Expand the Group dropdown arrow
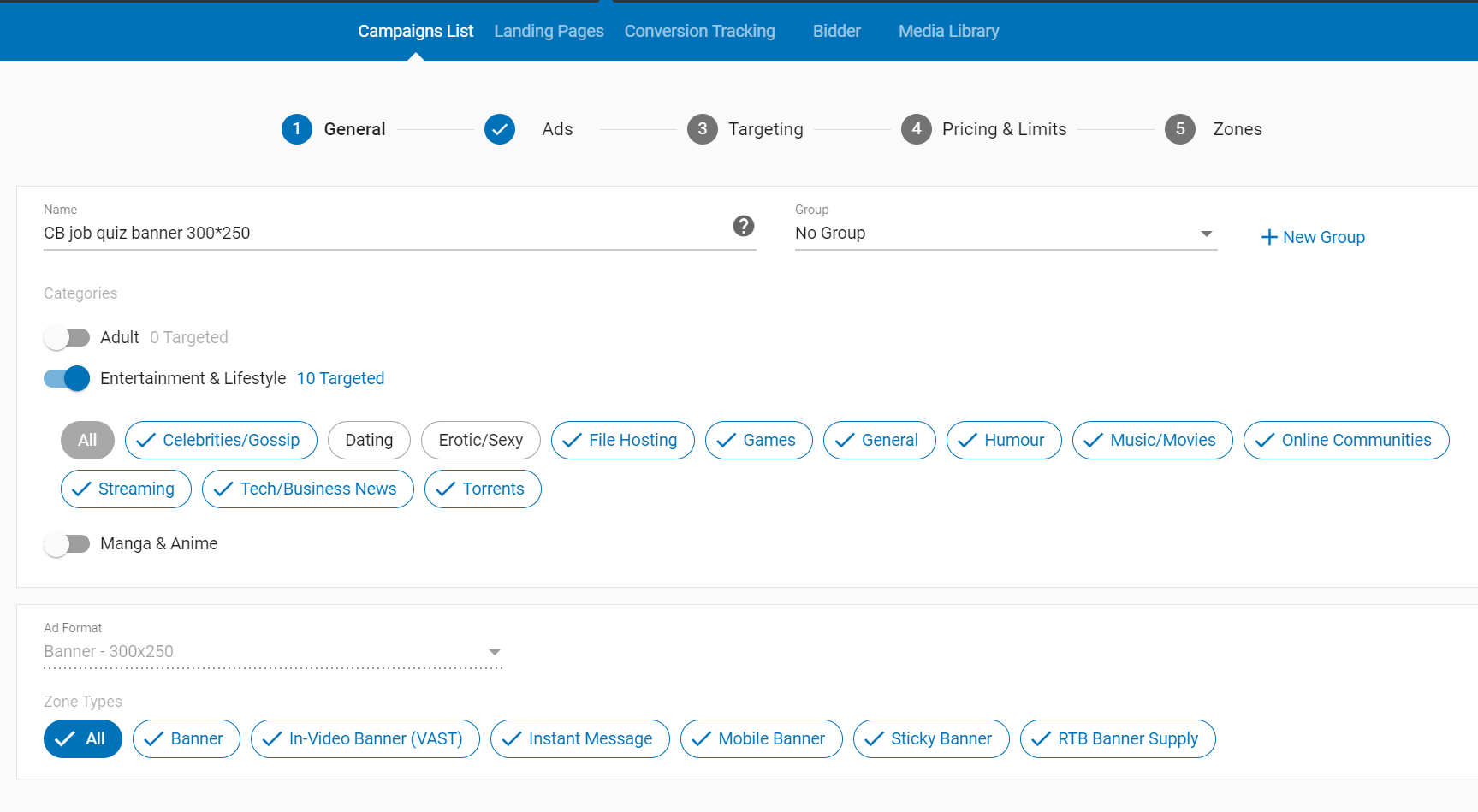 coord(1206,234)
